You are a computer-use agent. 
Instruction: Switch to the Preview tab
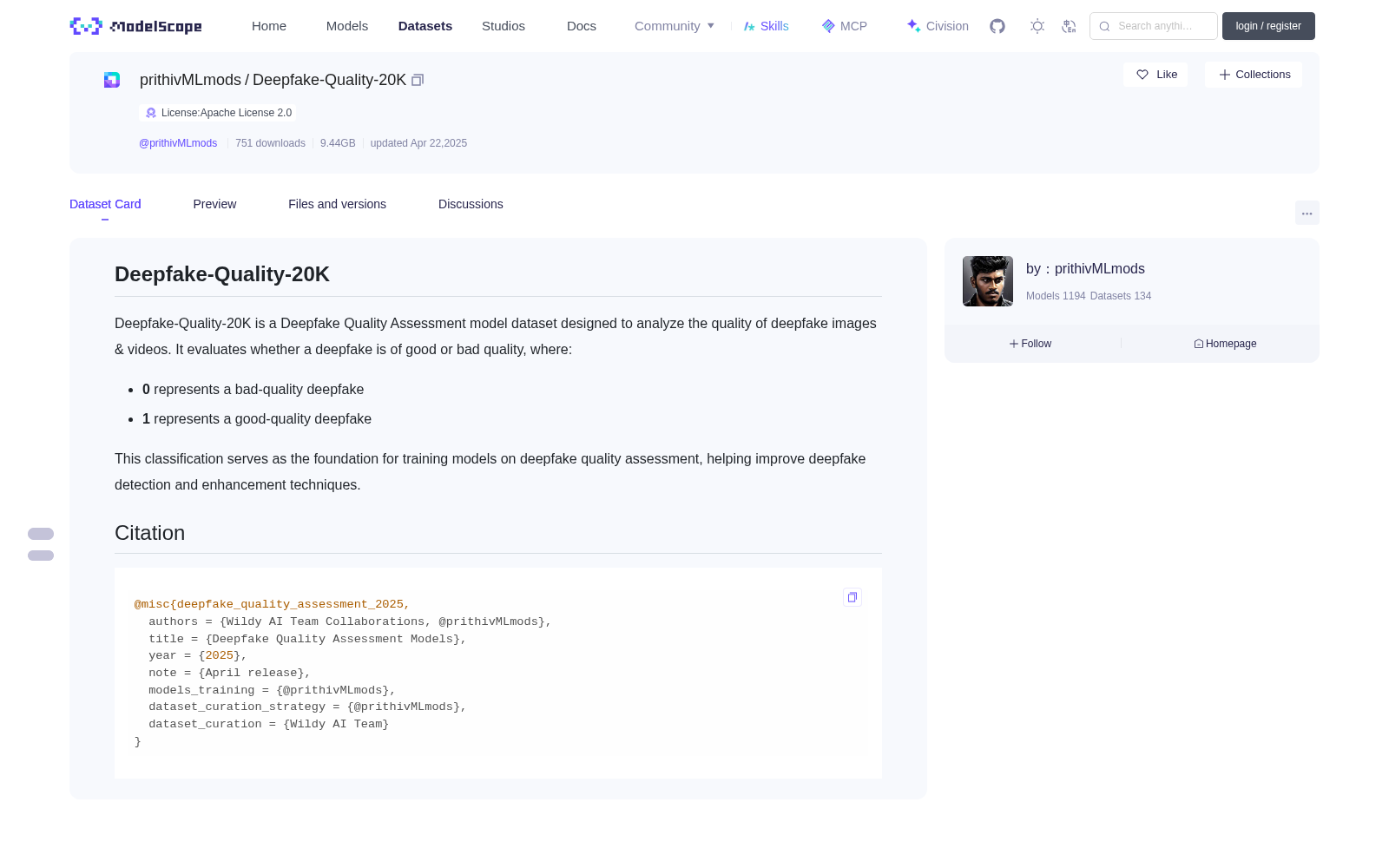click(x=214, y=204)
